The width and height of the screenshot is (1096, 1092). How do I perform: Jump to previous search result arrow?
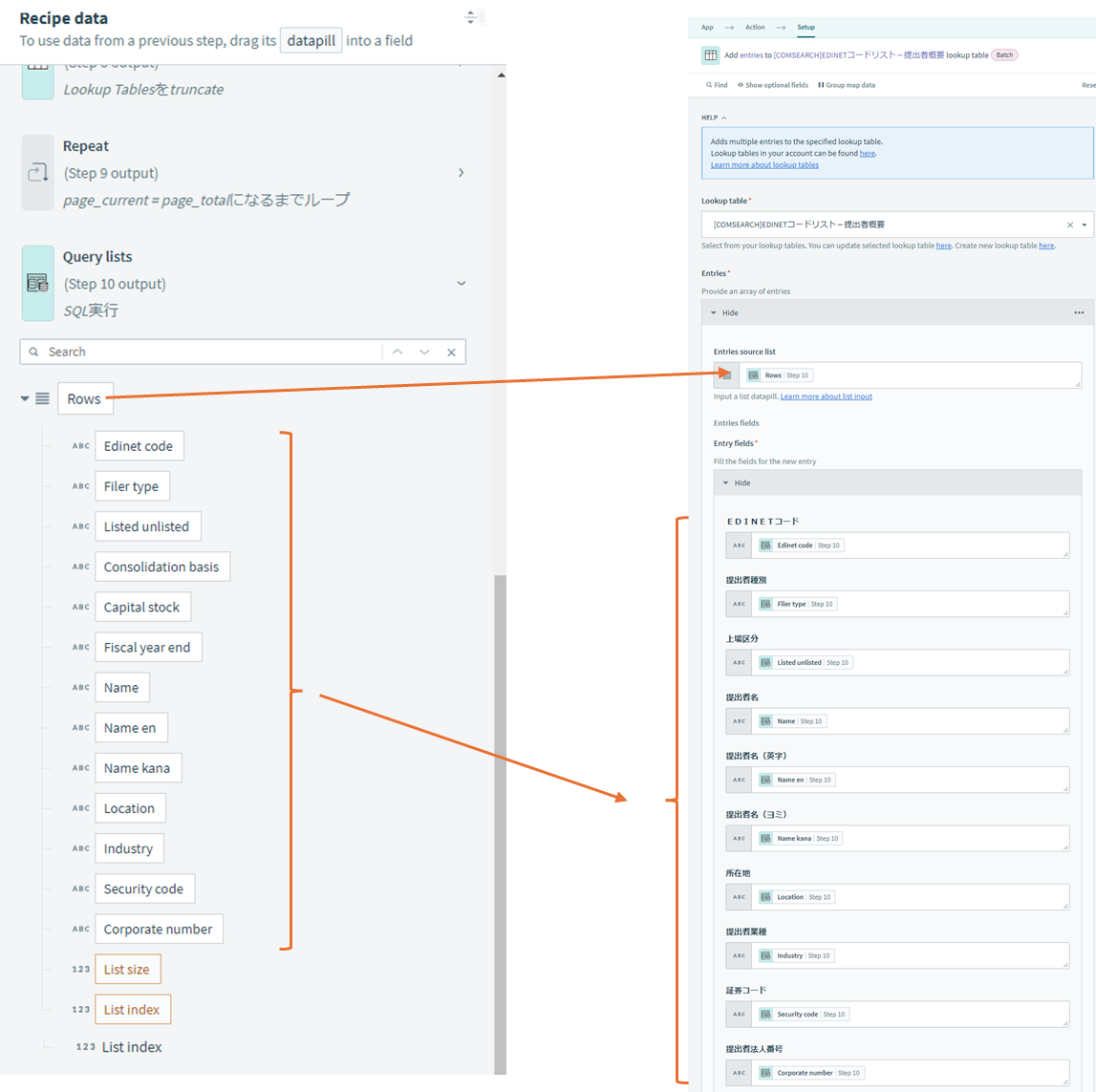click(398, 353)
